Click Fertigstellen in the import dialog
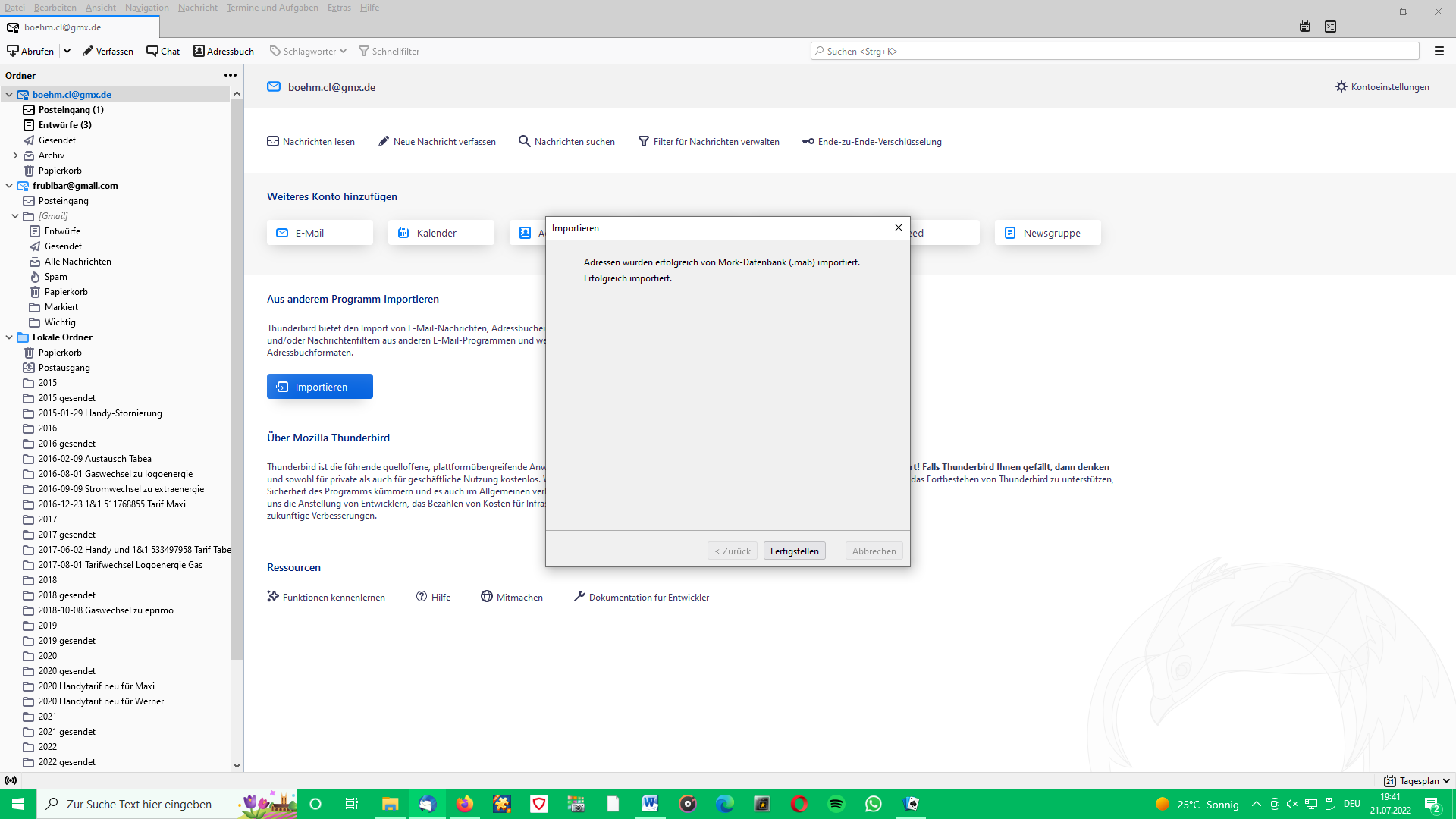The width and height of the screenshot is (1456, 819). coord(794,551)
